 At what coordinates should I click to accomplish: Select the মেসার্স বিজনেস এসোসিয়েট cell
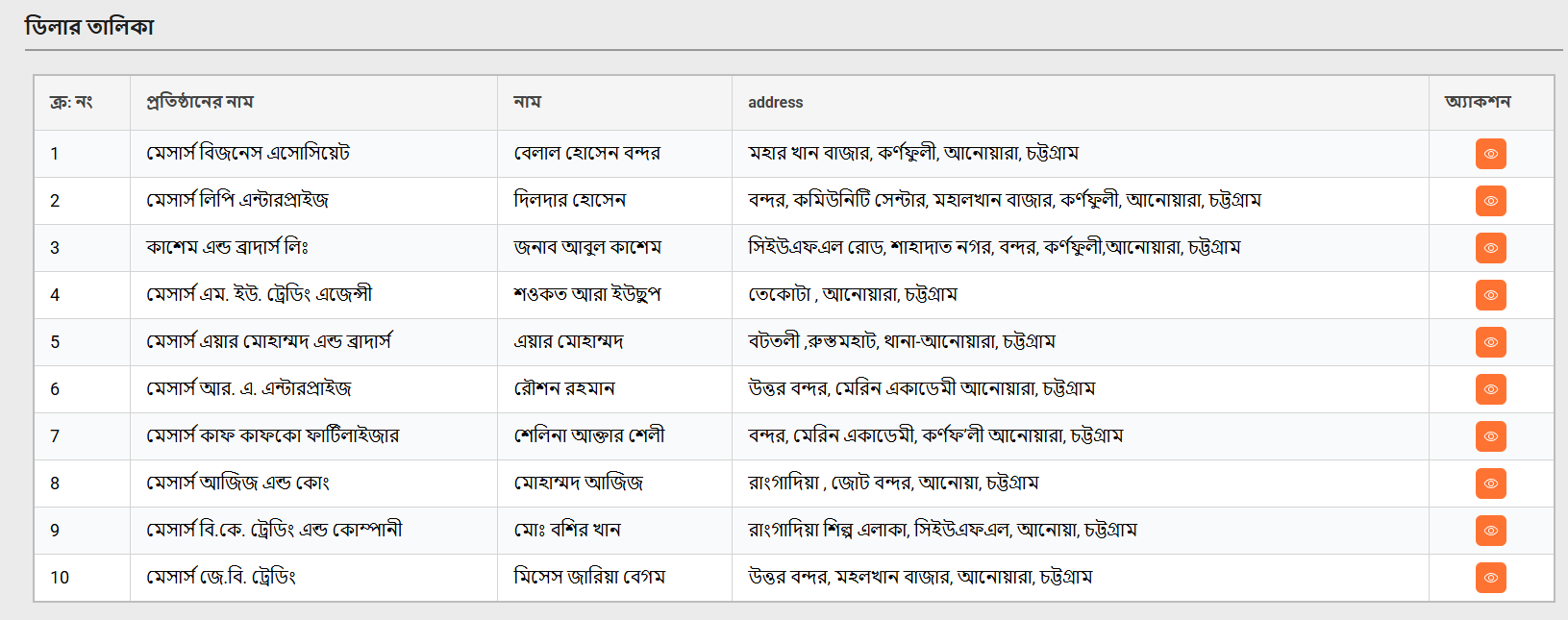pos(248,154)
